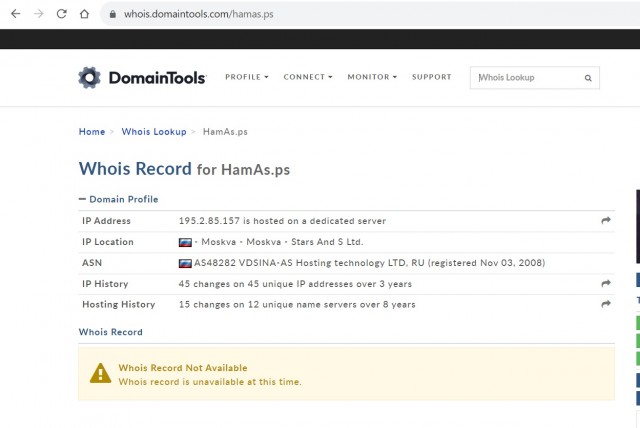Click the Whois Record section heading
640x428 pixels.
(x=111, y=332)
